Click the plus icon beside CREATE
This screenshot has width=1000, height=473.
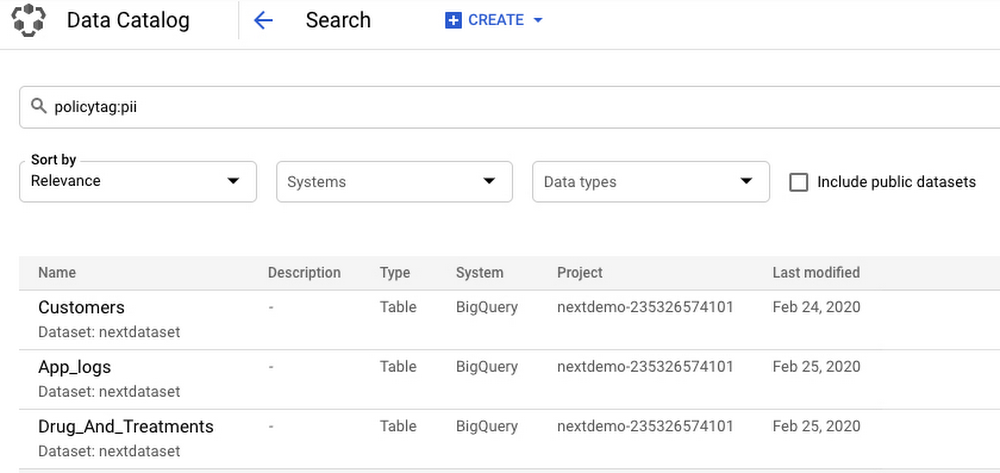453,20
